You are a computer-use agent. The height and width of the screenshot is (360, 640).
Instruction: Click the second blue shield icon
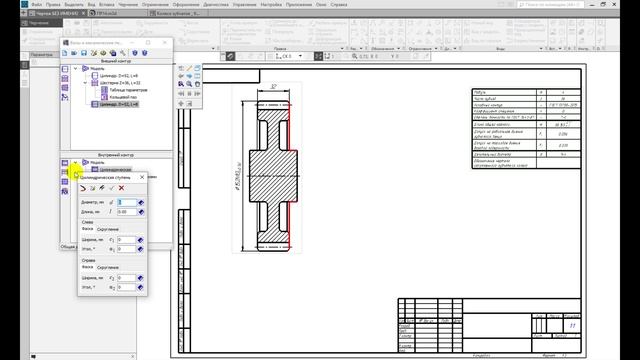(144, 53)
